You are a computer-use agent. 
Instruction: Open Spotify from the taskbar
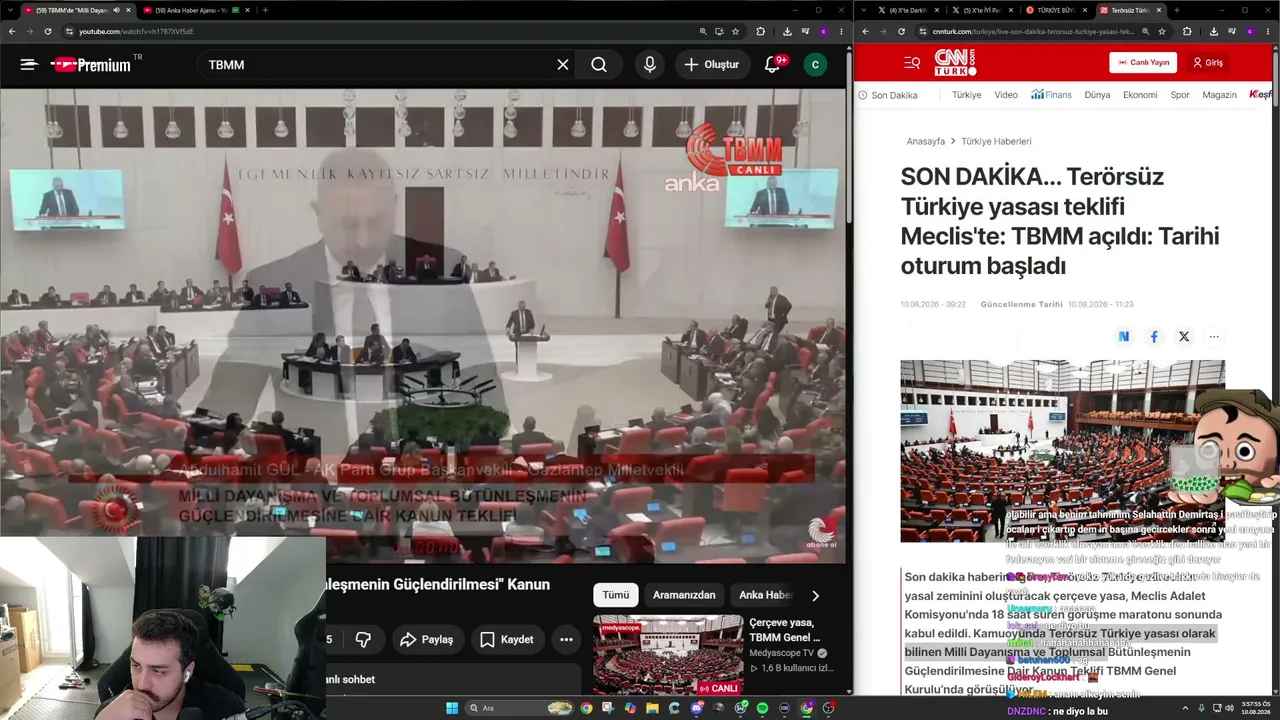click(x=763, y=708)
